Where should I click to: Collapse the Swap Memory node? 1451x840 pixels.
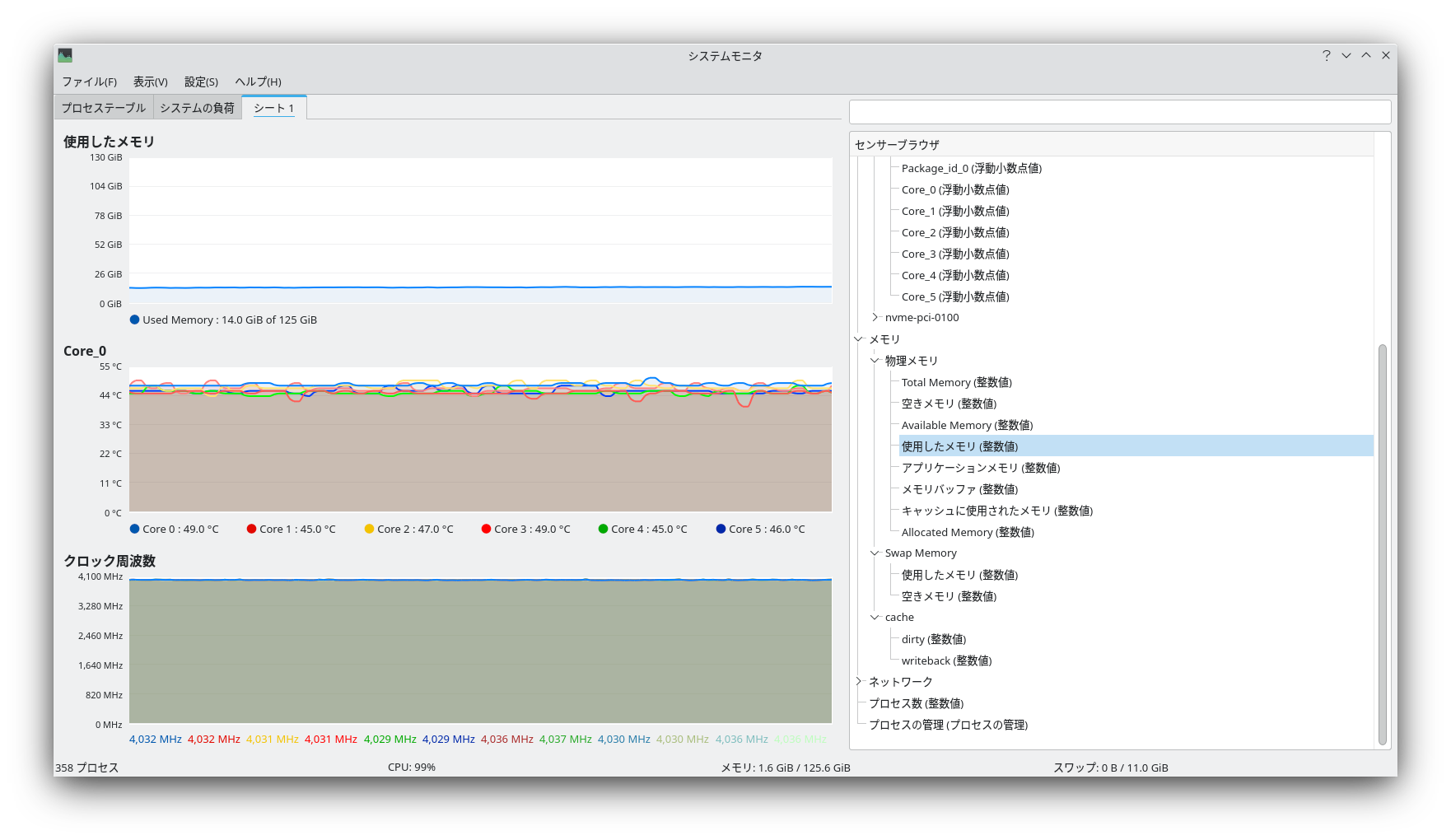pos(873,553)
